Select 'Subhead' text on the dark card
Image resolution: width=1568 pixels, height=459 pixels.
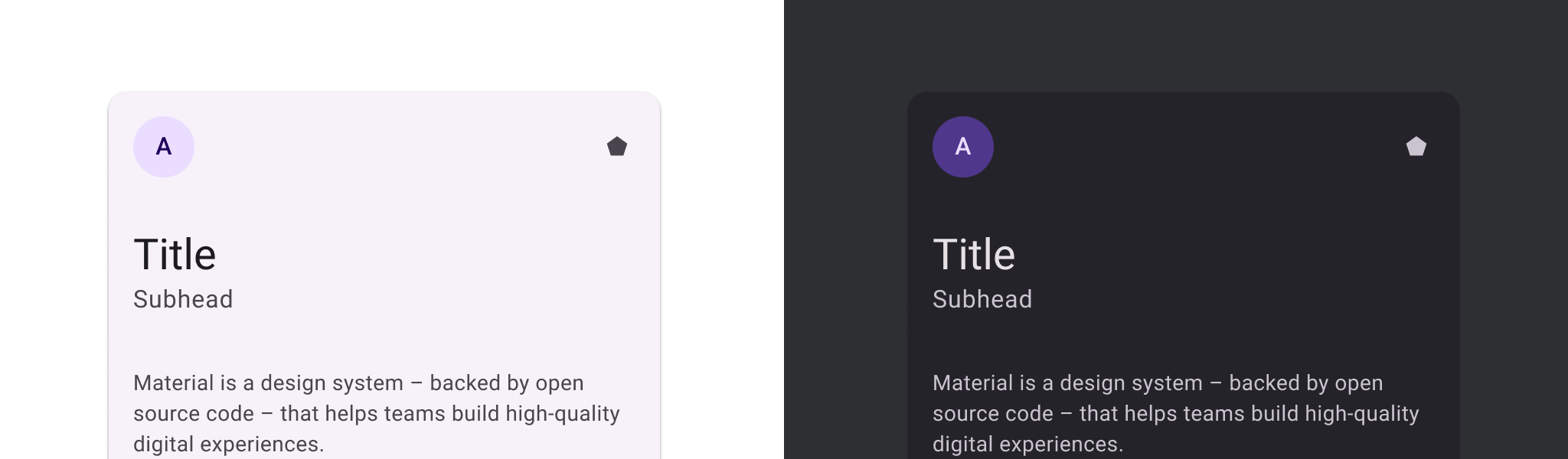(x=982, y=299)
